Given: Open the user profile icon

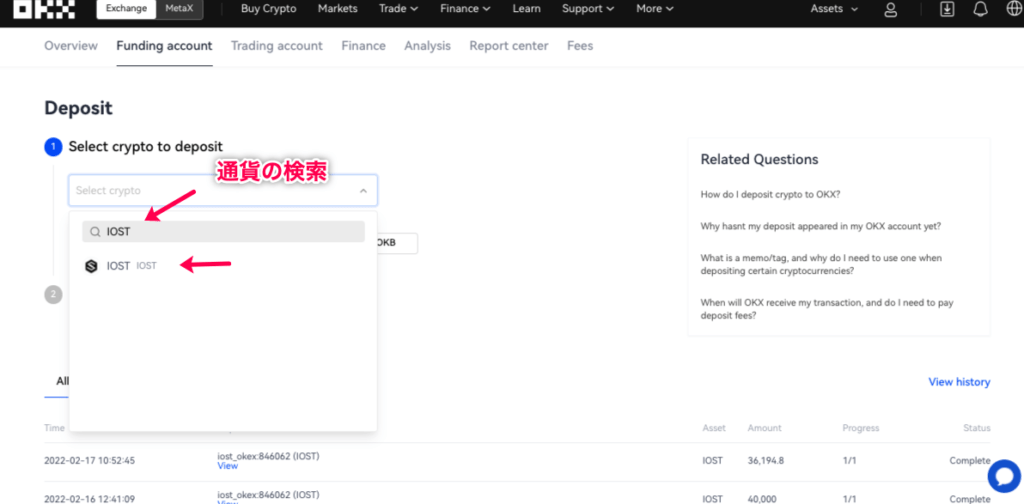Looking at the screenshot, I should pyautogui.click(x=891, y=9).
